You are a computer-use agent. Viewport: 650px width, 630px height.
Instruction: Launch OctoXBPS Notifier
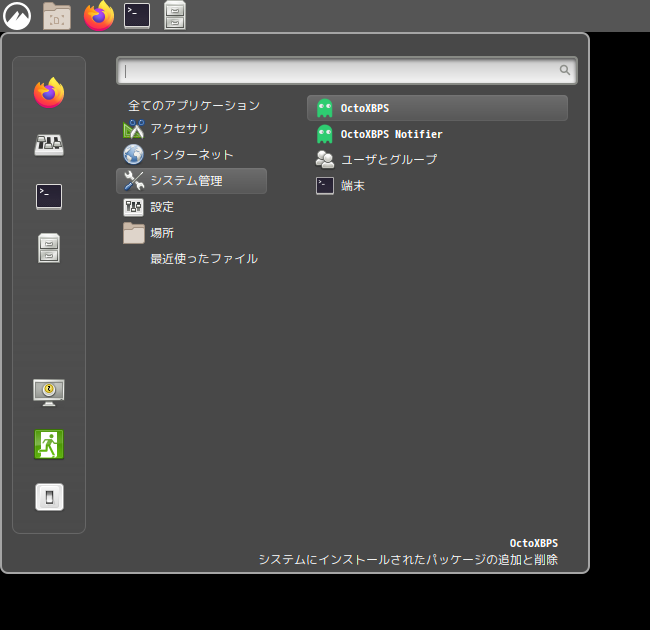pos(437,134)
